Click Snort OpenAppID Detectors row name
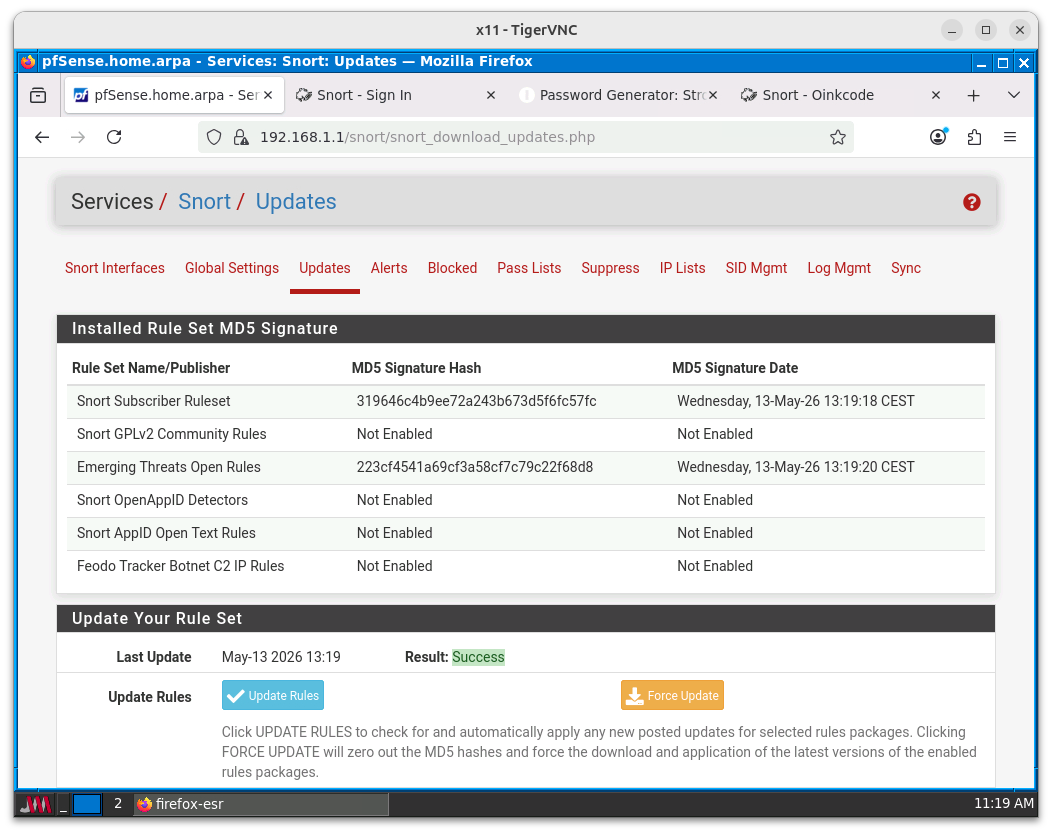The height and width of the screenshot is (834, 1052). tap(162, 500)
